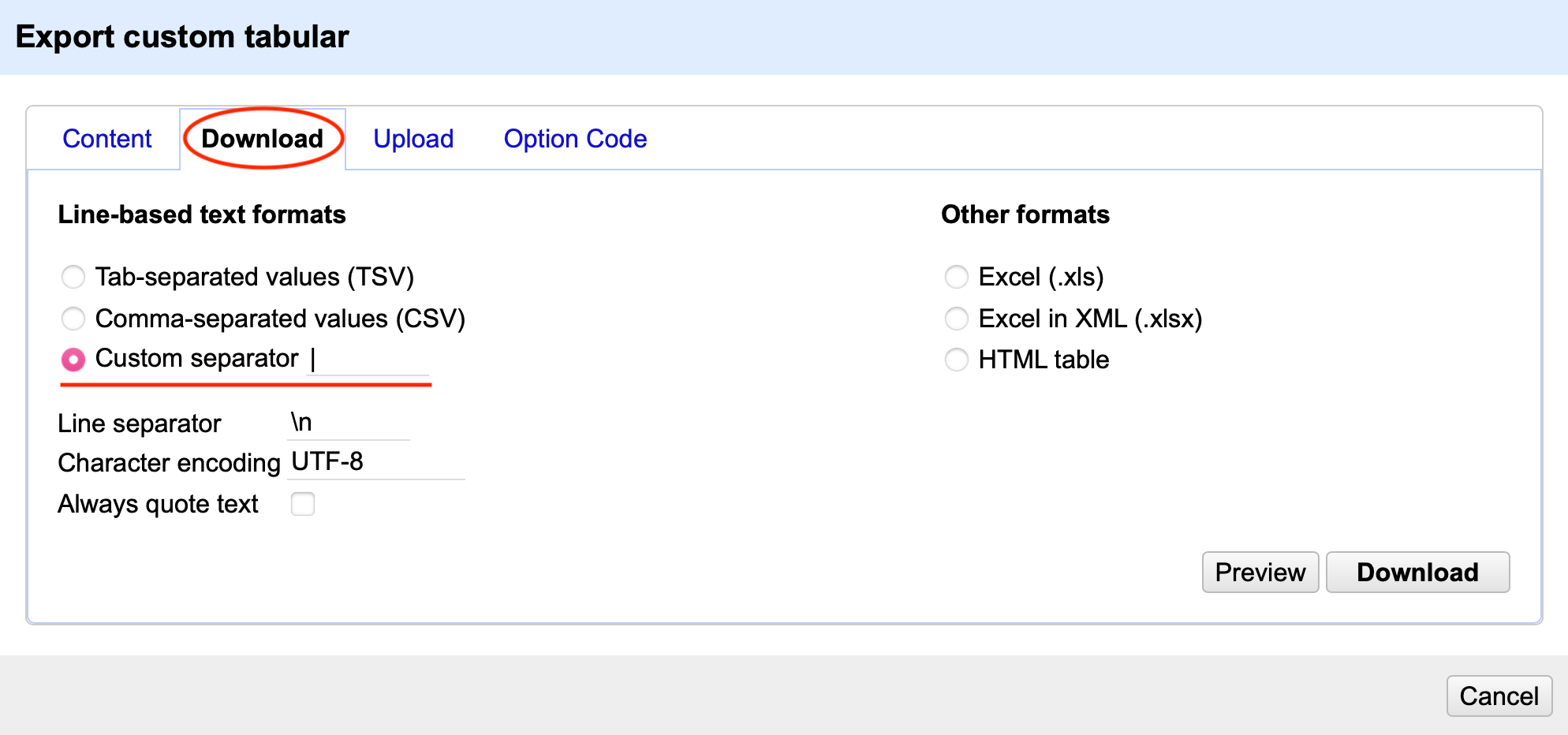Open the Upload tab

[413, 139]
